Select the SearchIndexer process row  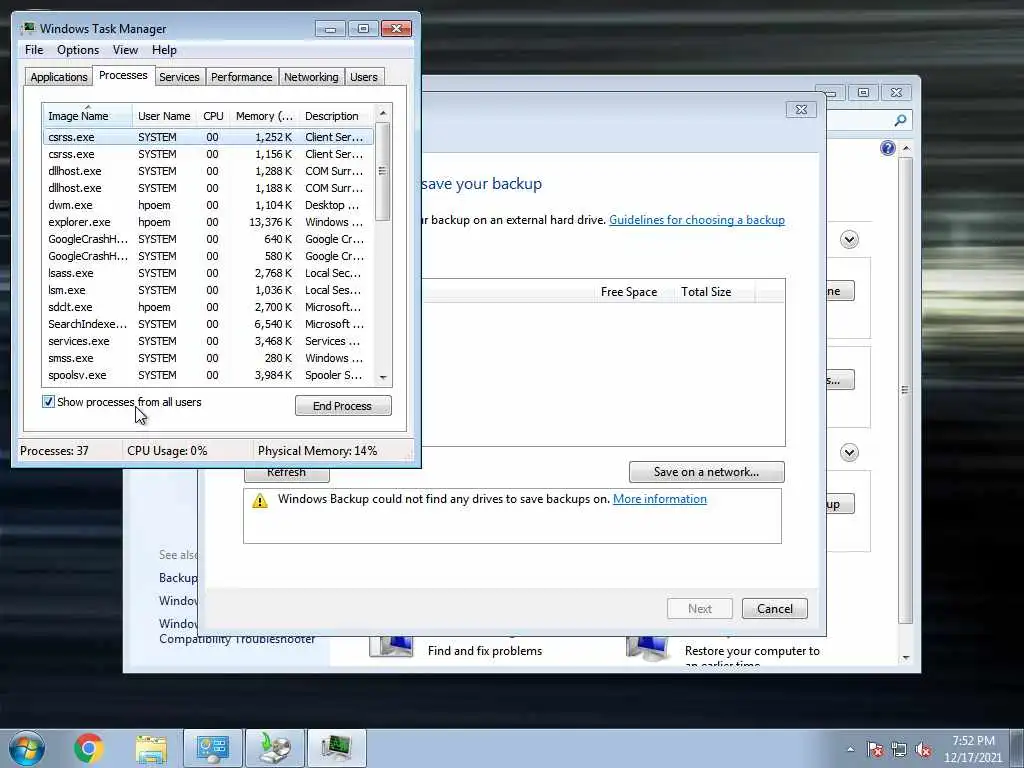(208, 324)
